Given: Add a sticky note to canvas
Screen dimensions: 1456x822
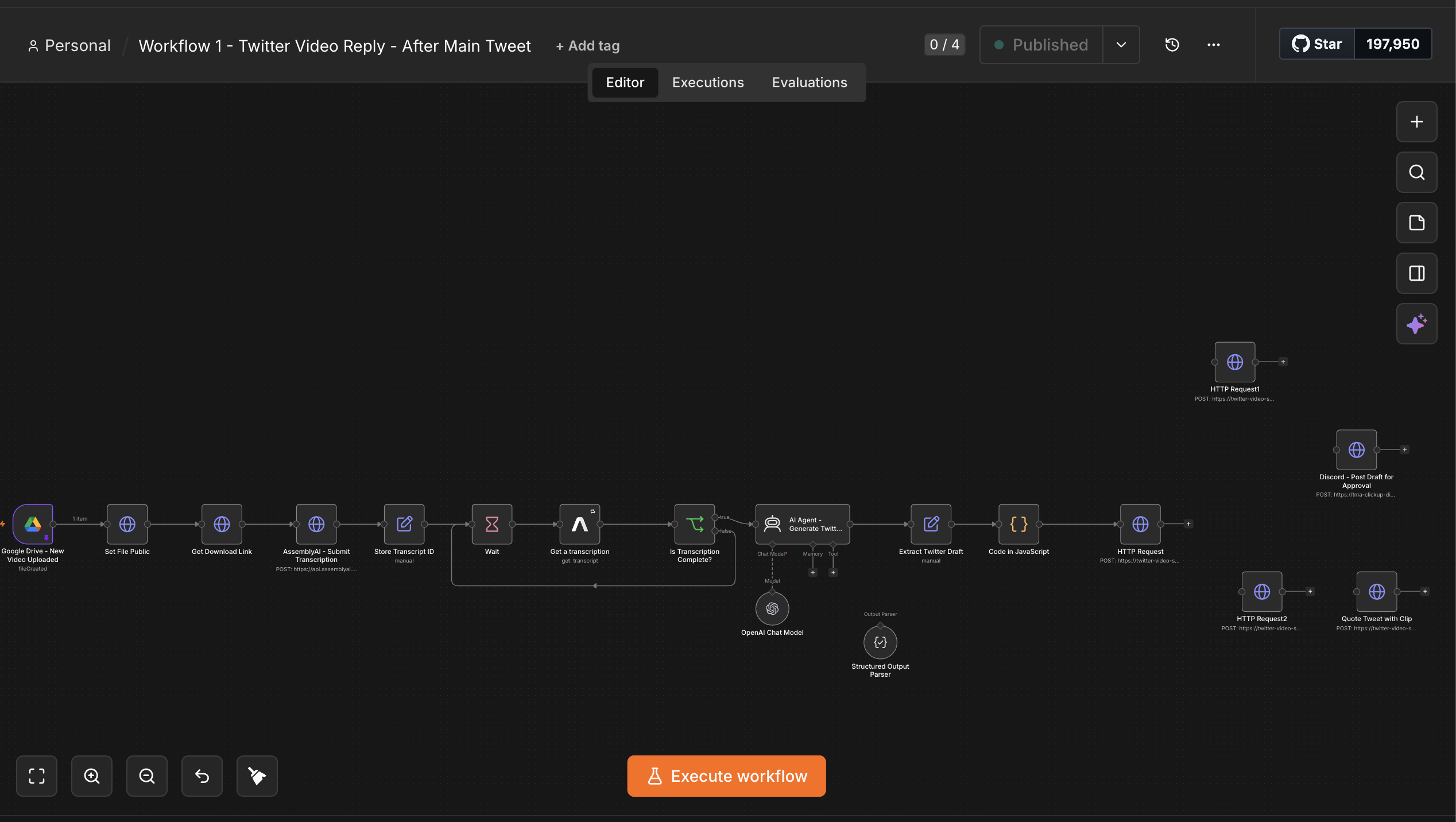Looking at the screenshot, I should [x=1417, y=223].
